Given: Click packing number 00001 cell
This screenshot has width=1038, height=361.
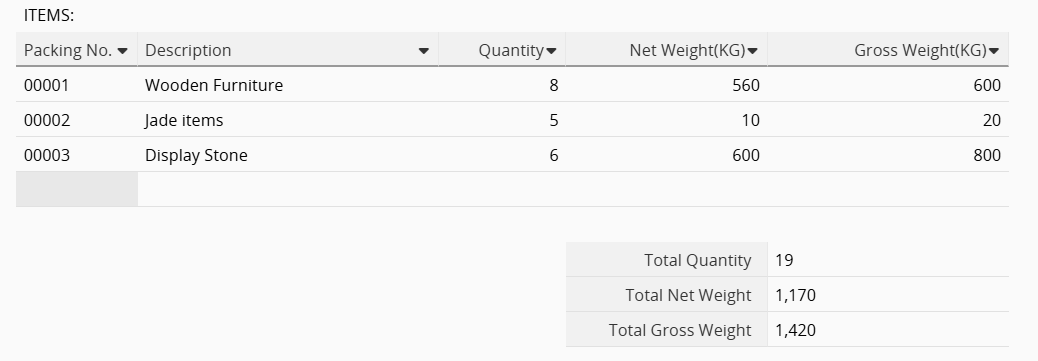Looking at the screenshot, I should [77, 85].
